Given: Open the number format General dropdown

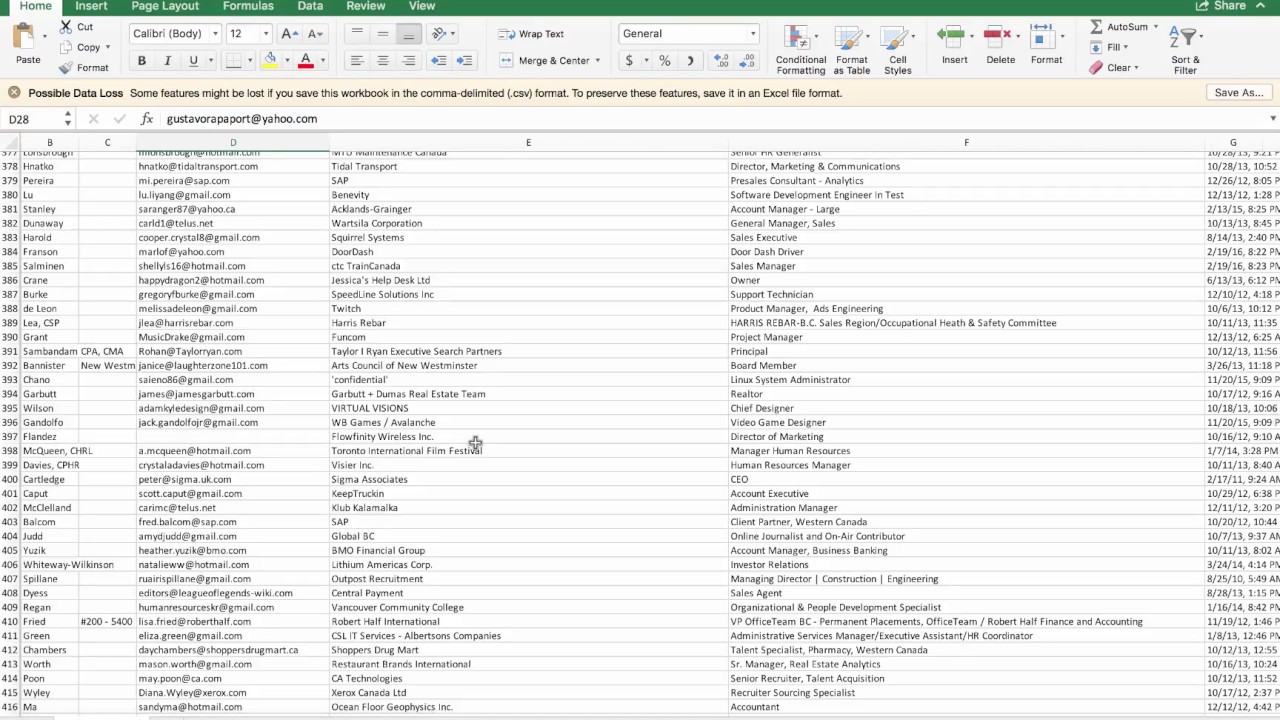Looking at the screenshot, I should coord(753,34).
